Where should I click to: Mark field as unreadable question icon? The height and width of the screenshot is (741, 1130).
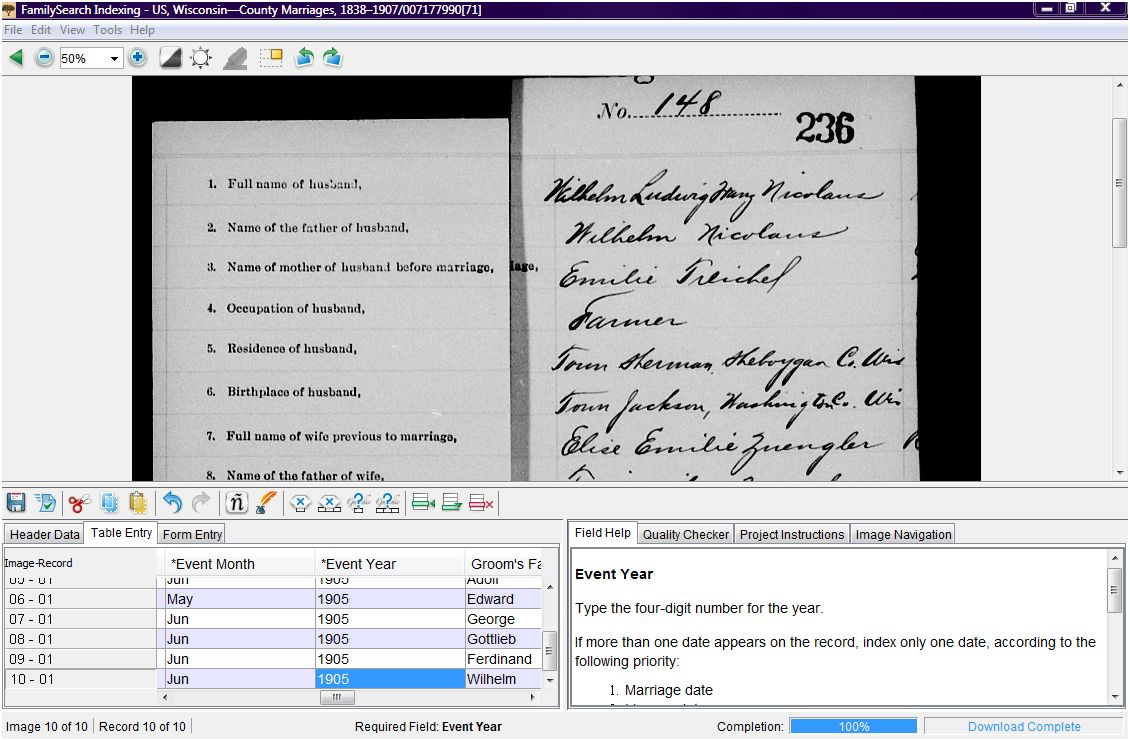click(x=358, y=502)
